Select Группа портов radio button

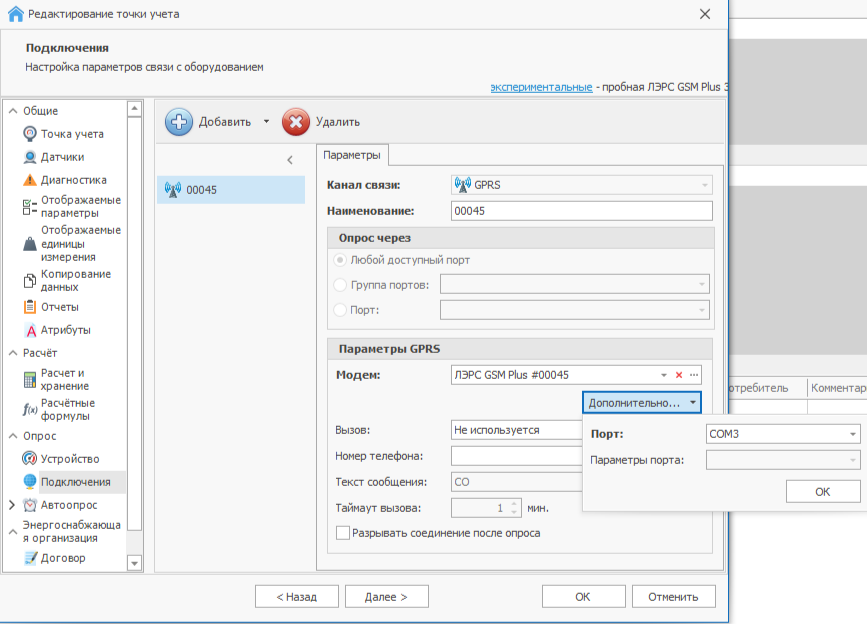(340, 285)
